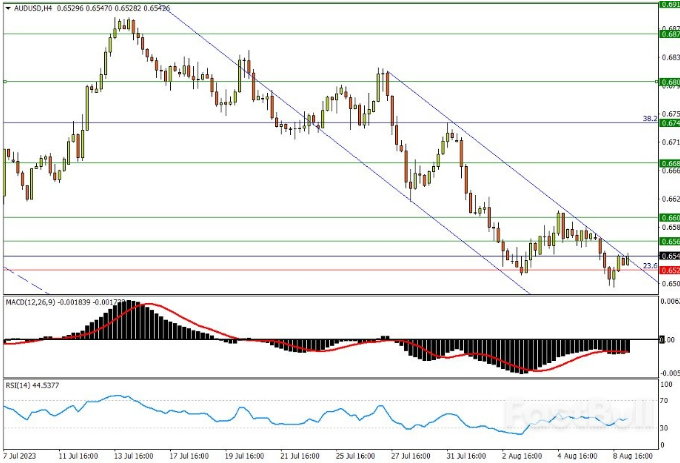Image resolution: width=680 pixels, height=463 pixels.
Task: Select the green 0.660 price level tag
Action: click(x=668, y=217)
